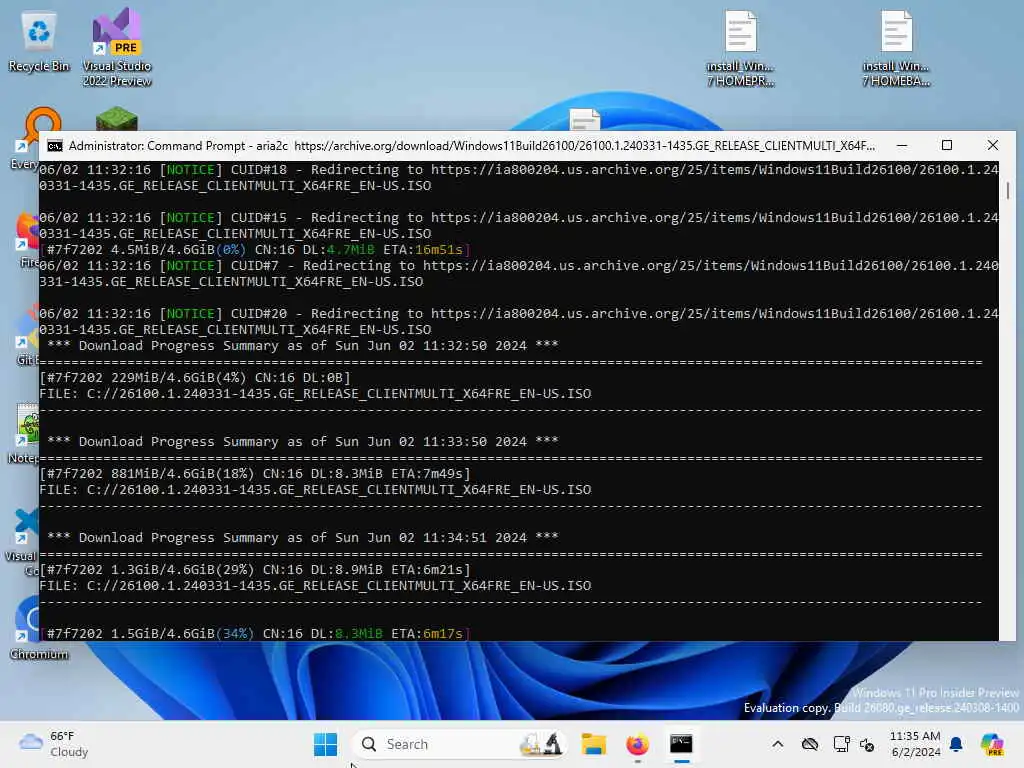Select the Command Prompt taskbar button

point(681,744)
